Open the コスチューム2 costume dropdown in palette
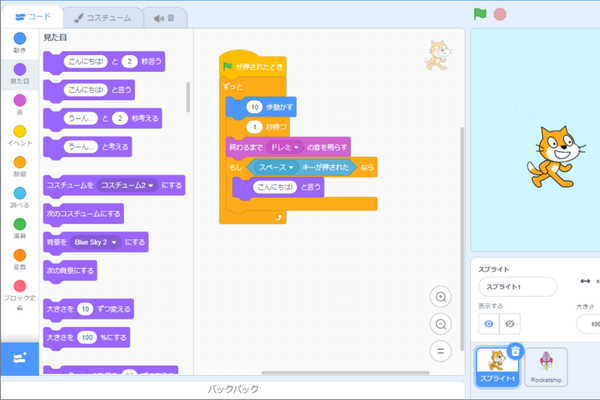 (127, 185)
